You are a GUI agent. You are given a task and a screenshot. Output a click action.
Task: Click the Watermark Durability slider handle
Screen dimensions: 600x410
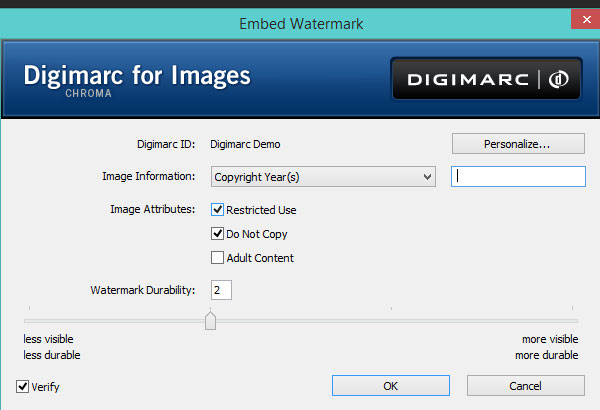(210, 321)
